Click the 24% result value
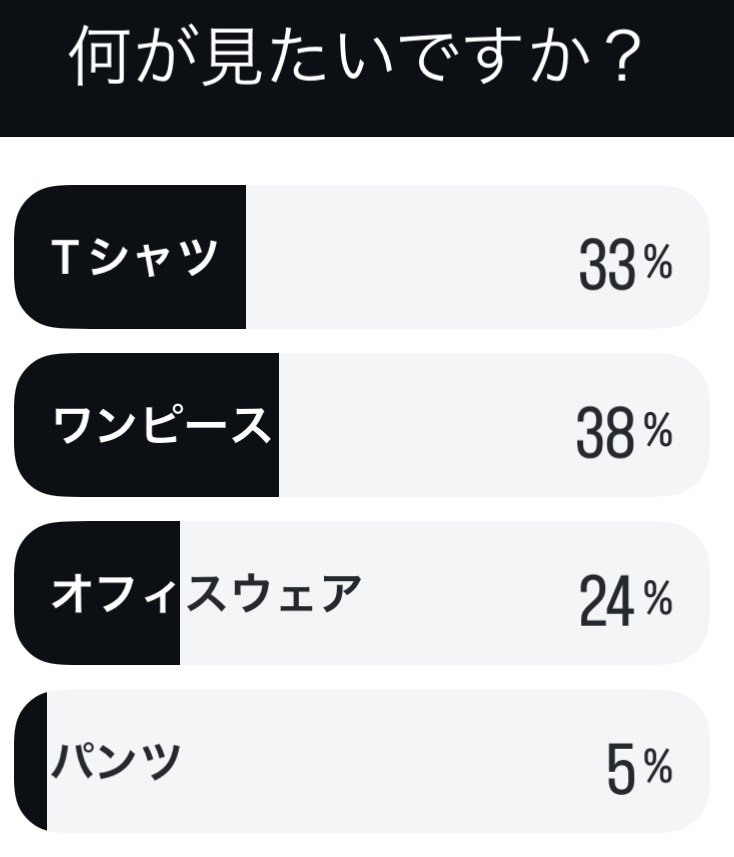The image size is (734, 857). click(625, 601)
